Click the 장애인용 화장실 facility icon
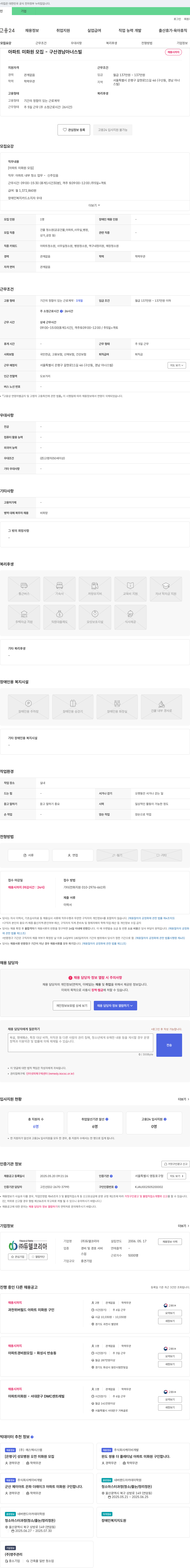This screenshot has height=1568, width=190. click(117, 707)
